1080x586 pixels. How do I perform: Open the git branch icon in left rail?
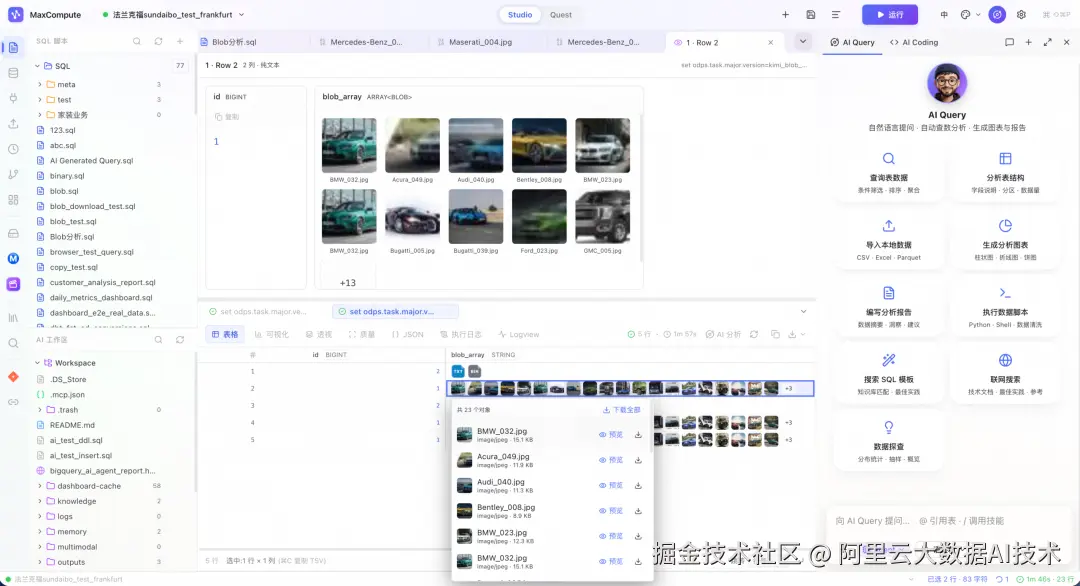tap(13, 175)
